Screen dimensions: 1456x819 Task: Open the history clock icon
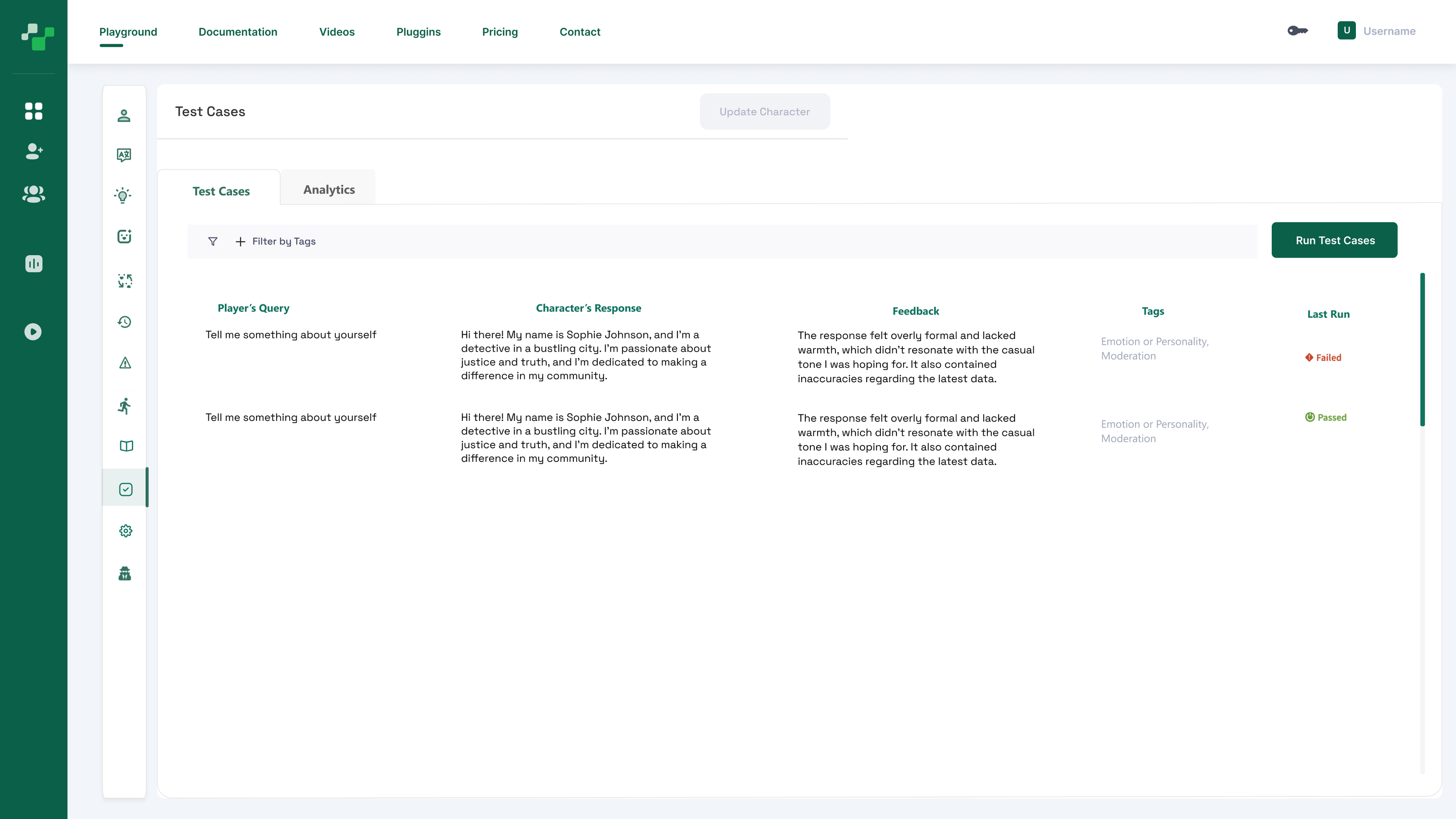[125, 322]
